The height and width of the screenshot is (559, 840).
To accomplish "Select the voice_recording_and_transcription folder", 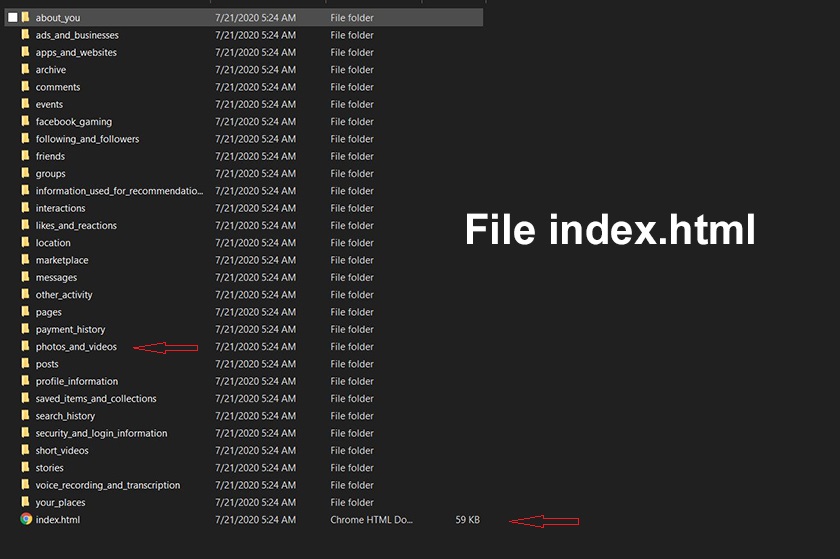I will click(x=107, y=485).
